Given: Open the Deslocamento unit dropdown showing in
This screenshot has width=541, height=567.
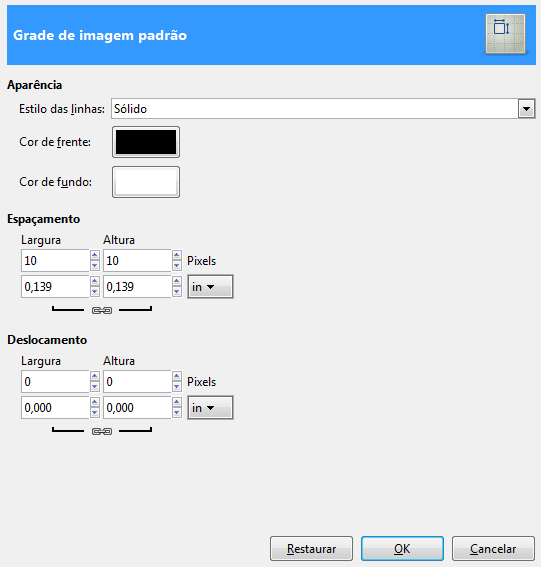Looking at the screenshot, I should point(210,408).
